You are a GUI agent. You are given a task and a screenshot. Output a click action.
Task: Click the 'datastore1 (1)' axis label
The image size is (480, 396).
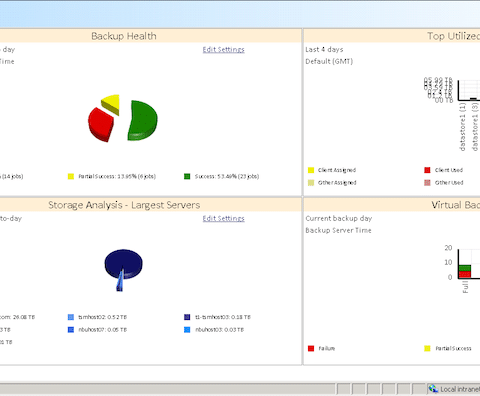pyautogui.click(x=462, y=127)
